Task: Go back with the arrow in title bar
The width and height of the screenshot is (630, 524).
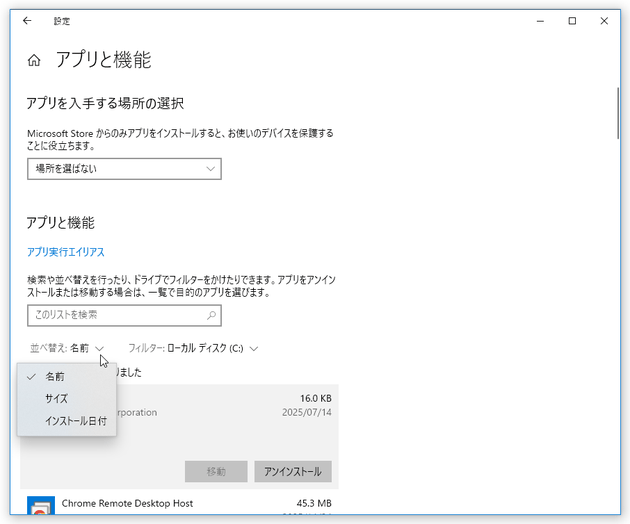Action: [x=27, y=21]
